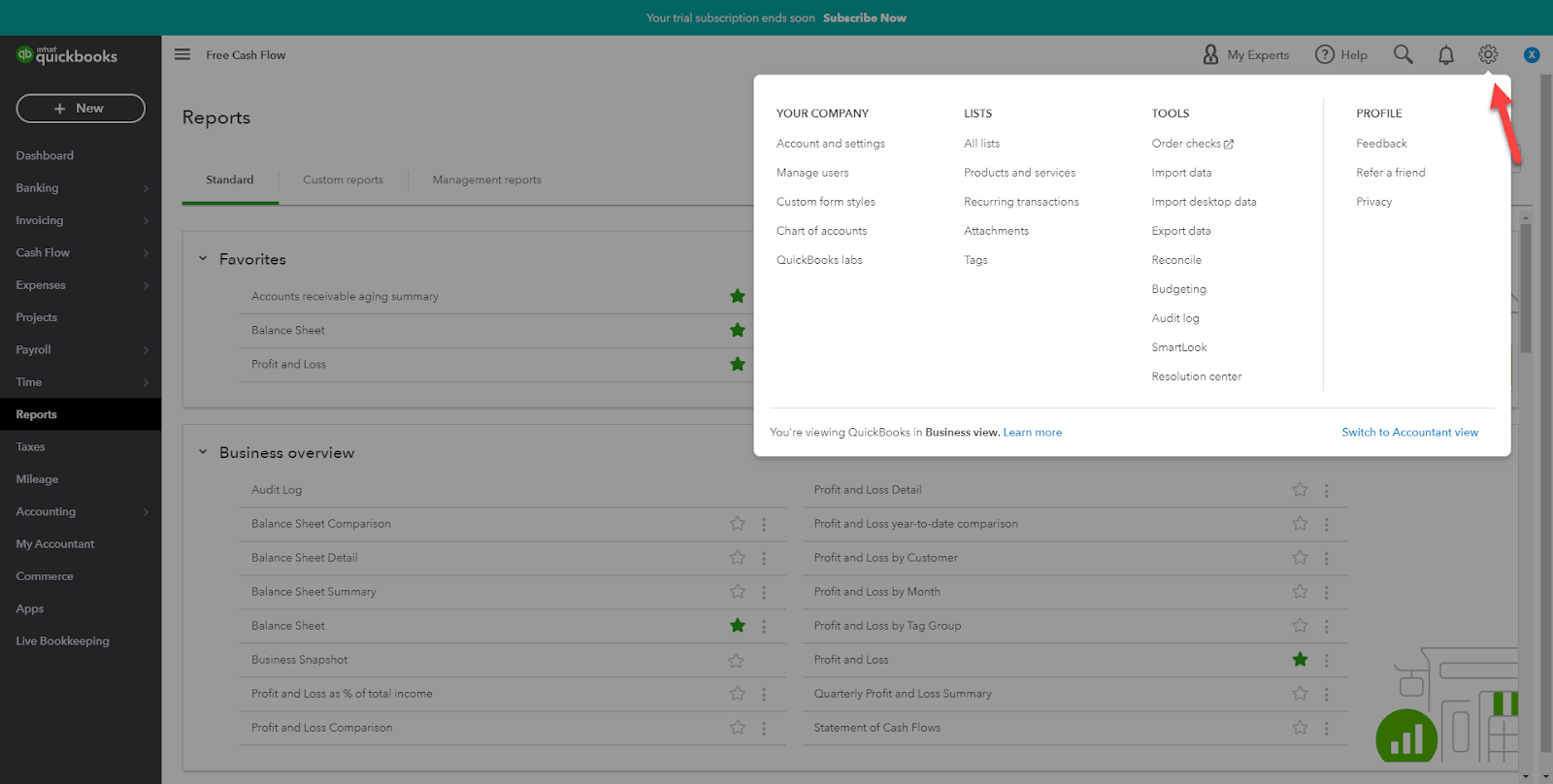Favorite Balance Sheet Detail with its star
The image size is (1553, 784).
pos(738,558)
